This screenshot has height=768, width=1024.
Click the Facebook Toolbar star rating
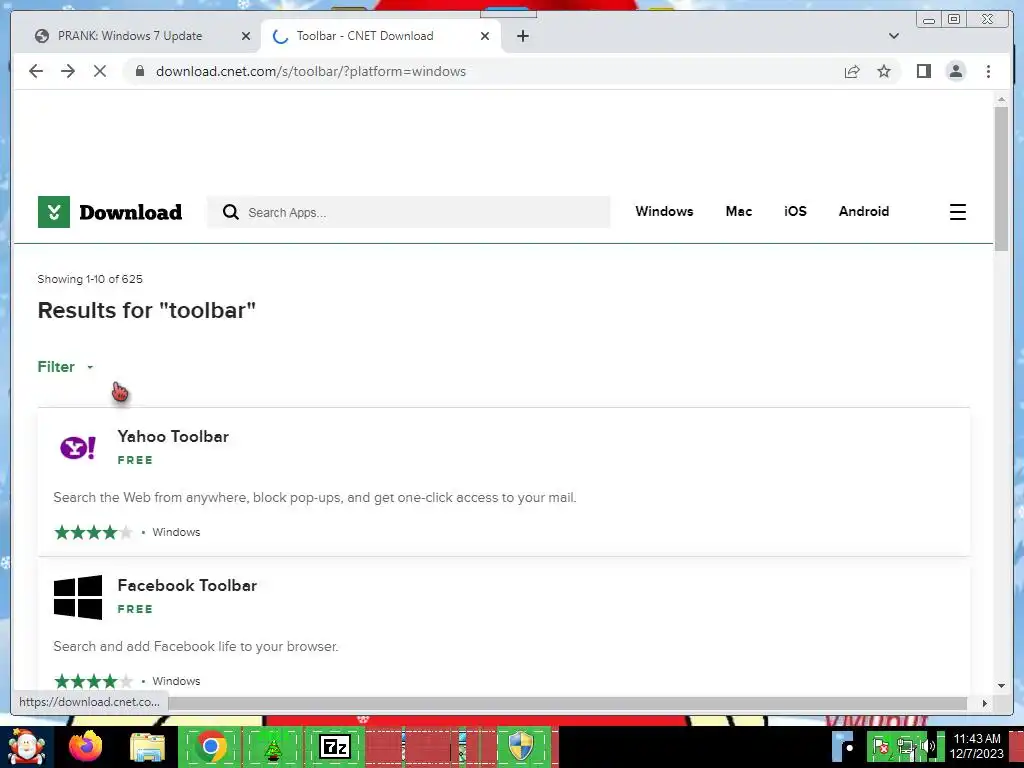(93, 681)
